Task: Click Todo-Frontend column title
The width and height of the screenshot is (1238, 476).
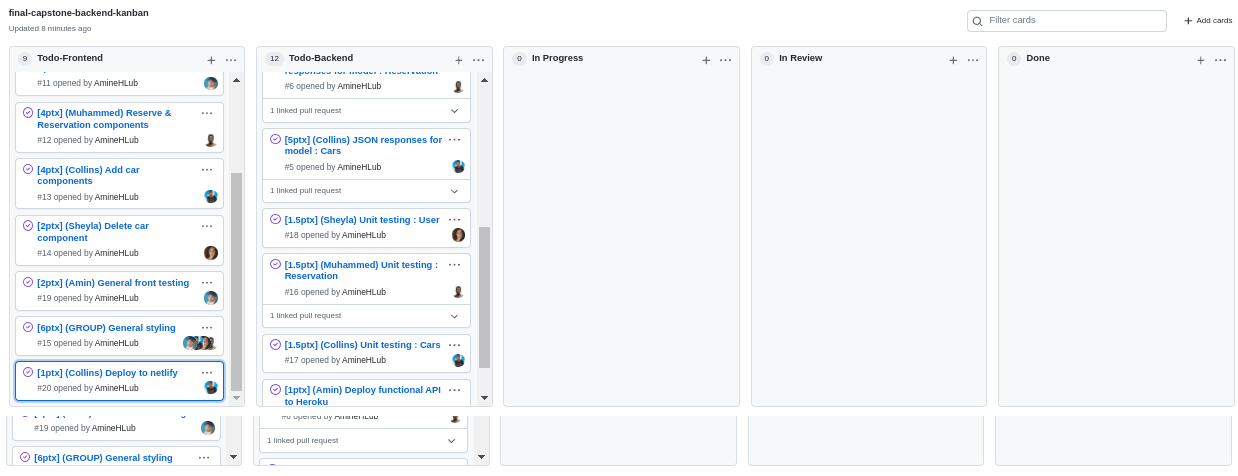Action: (70, 58)
